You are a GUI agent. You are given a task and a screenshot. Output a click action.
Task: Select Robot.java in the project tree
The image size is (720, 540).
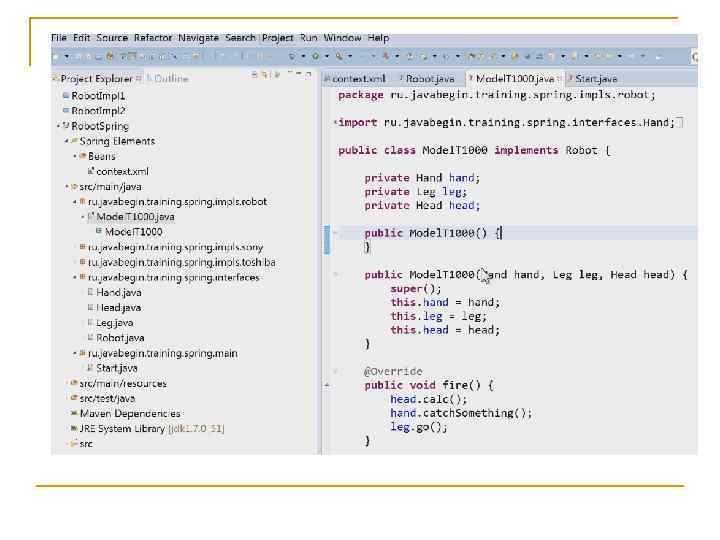point(116,338)
